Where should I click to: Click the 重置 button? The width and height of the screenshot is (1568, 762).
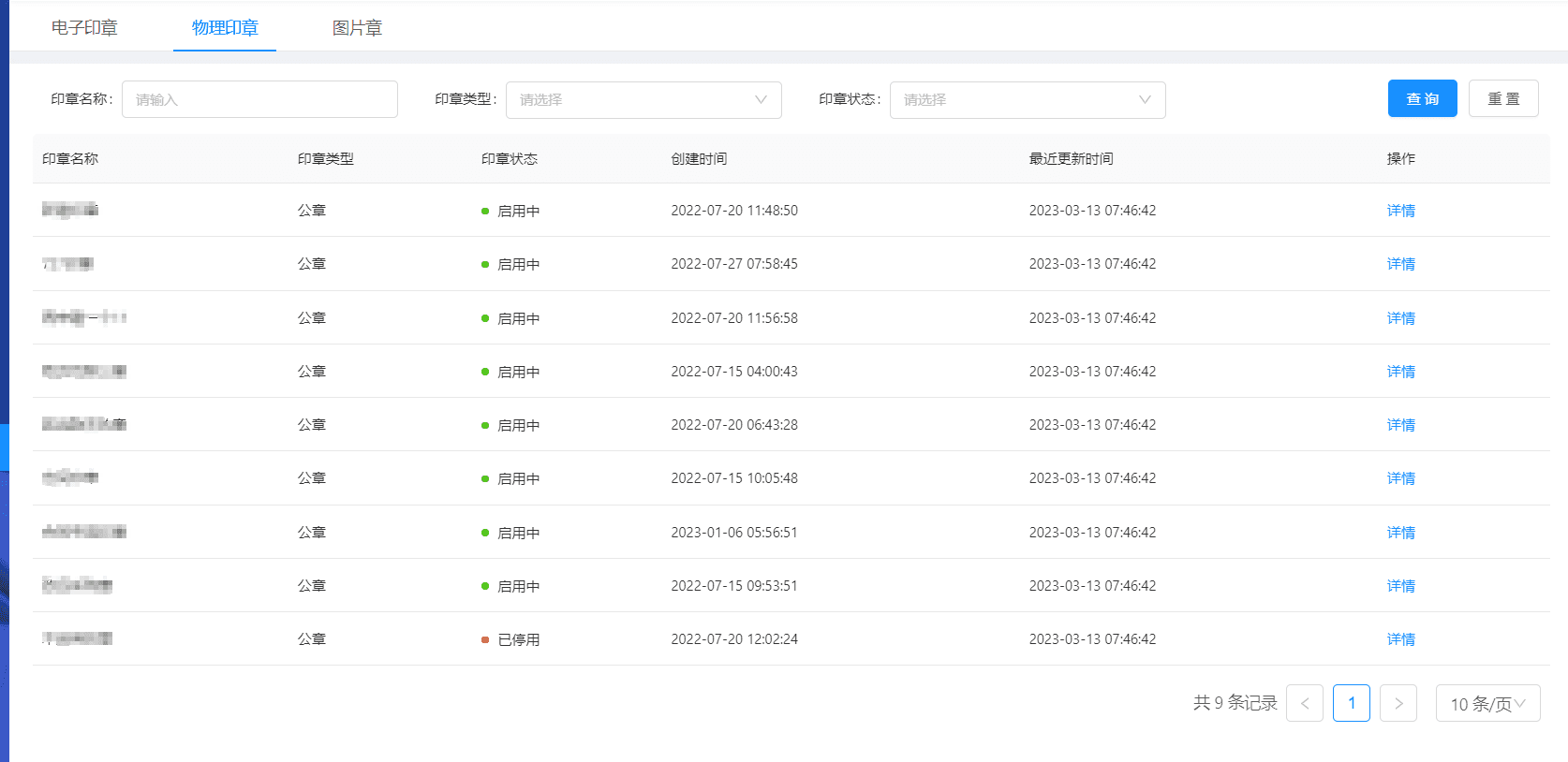click(1503, 98)
